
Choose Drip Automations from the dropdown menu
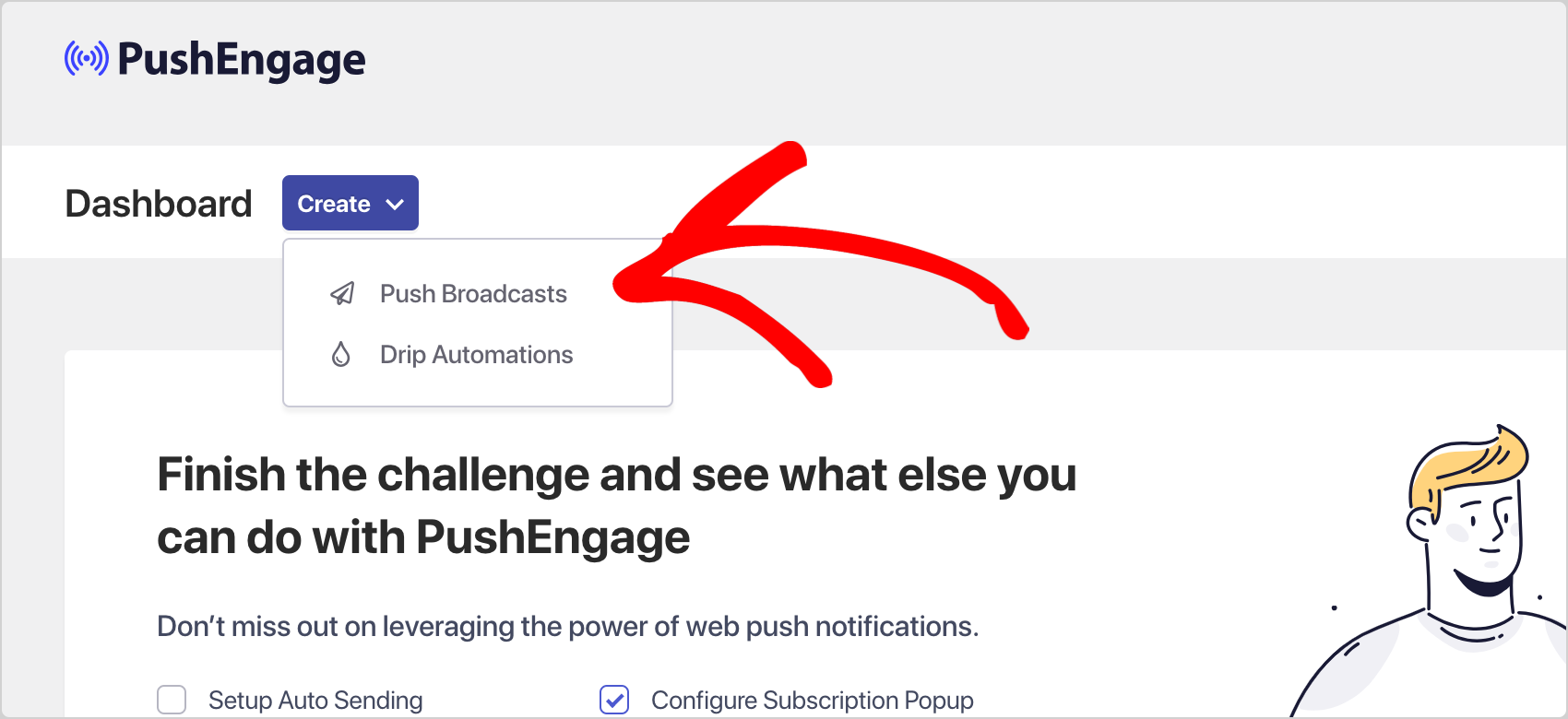pos(476,354)
